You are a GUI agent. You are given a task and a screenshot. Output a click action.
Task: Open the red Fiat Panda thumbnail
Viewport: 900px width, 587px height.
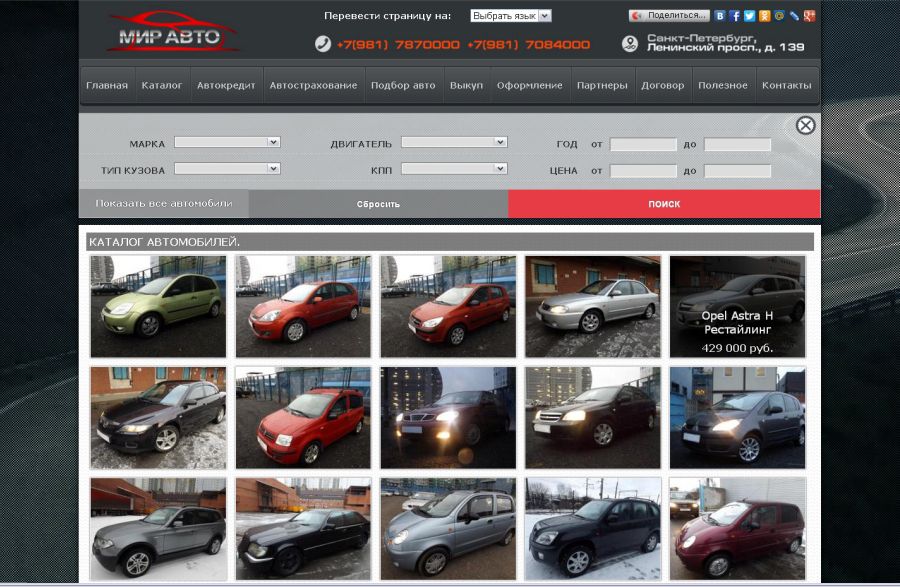[303, 418]
